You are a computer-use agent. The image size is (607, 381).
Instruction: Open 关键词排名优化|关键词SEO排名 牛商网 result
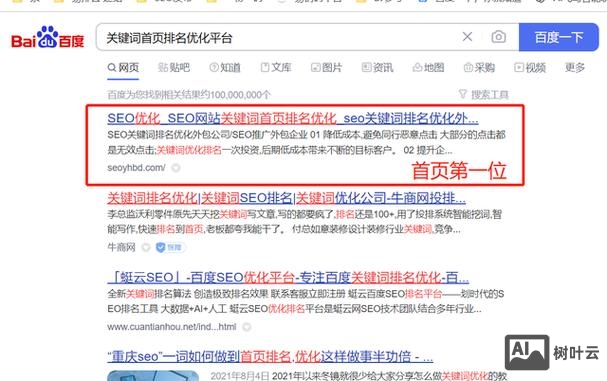tap(286, 198)
